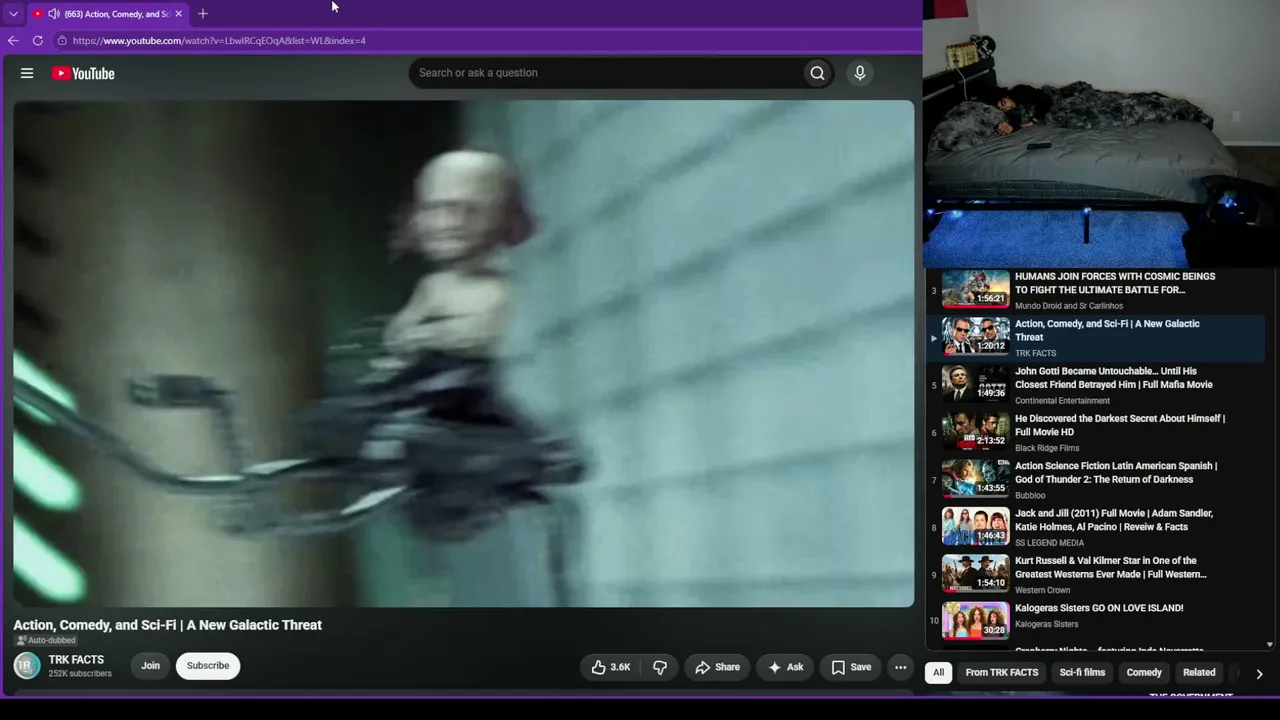Image resolution: width=1280 pixels, height=720 pixels.
Task: Select the Related filter chip
Action: (x=1199, y=673)
